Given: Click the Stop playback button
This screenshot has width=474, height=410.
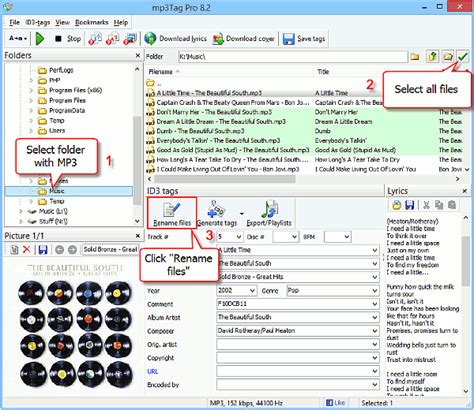Looking at the screenshot, I should tap(68, 39).
